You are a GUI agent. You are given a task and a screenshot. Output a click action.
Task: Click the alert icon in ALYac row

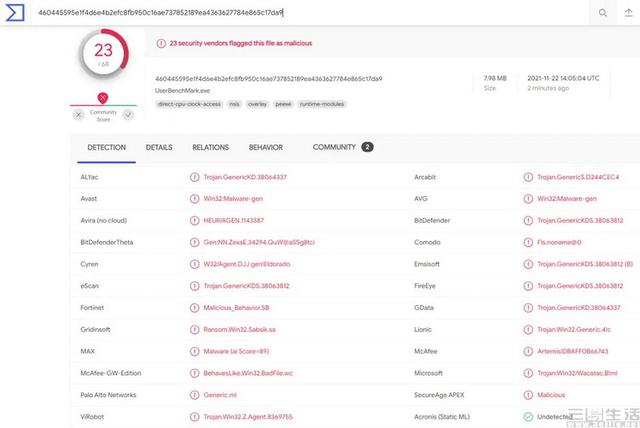click(195, 177)
